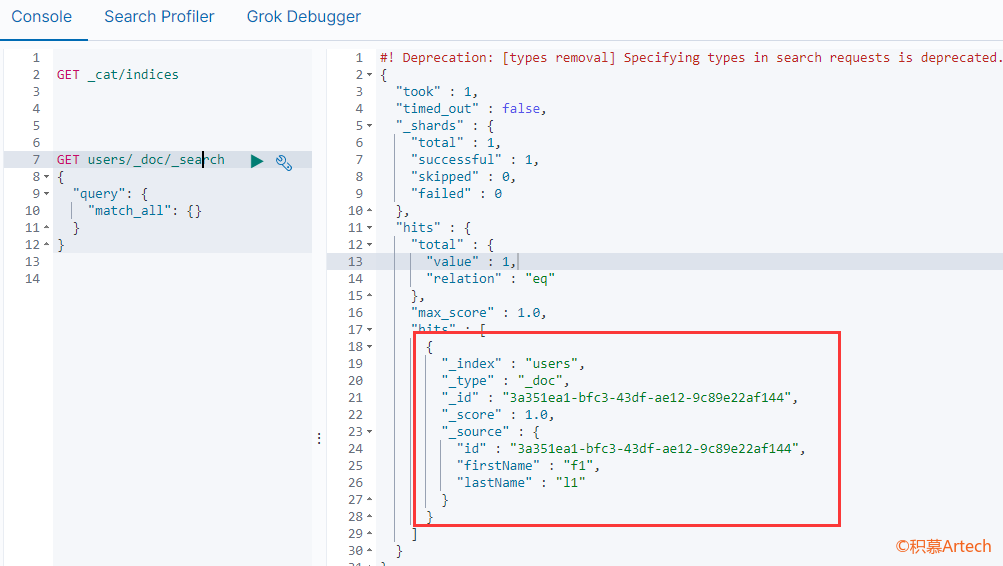Screen dimensions: 1003x566
Task: Run the users/_doc/_search request with play icon
Action: coord(257,161)
